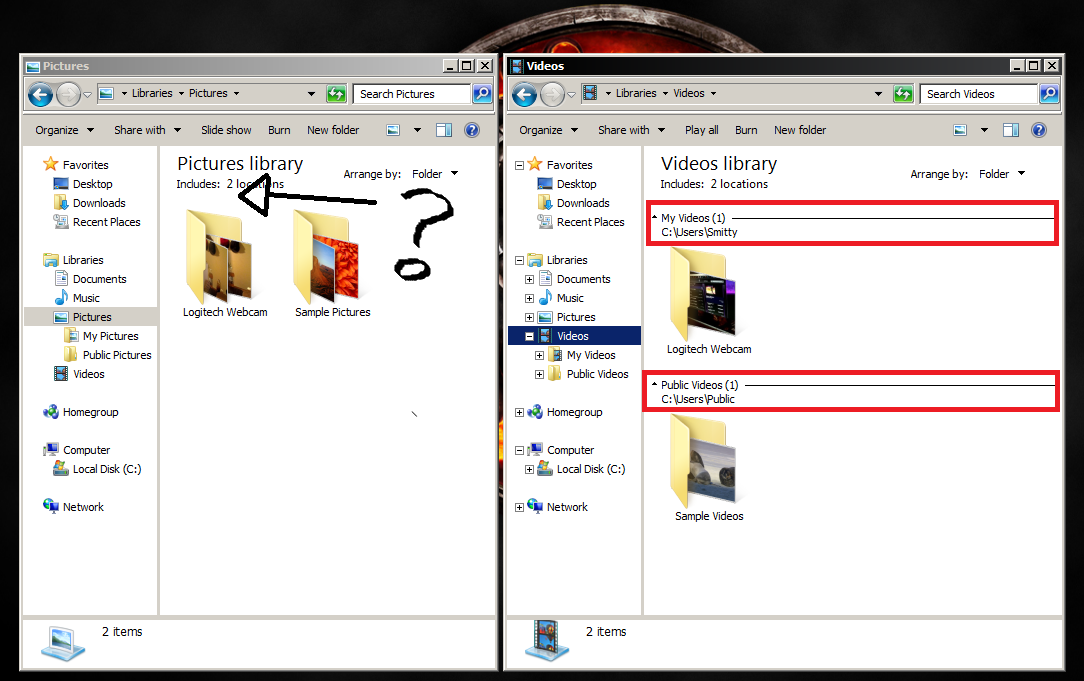The height and width of the screenshot is (681, 1084).
Task: Toggle preview pane in Videos window
Action: [1011, 130]
